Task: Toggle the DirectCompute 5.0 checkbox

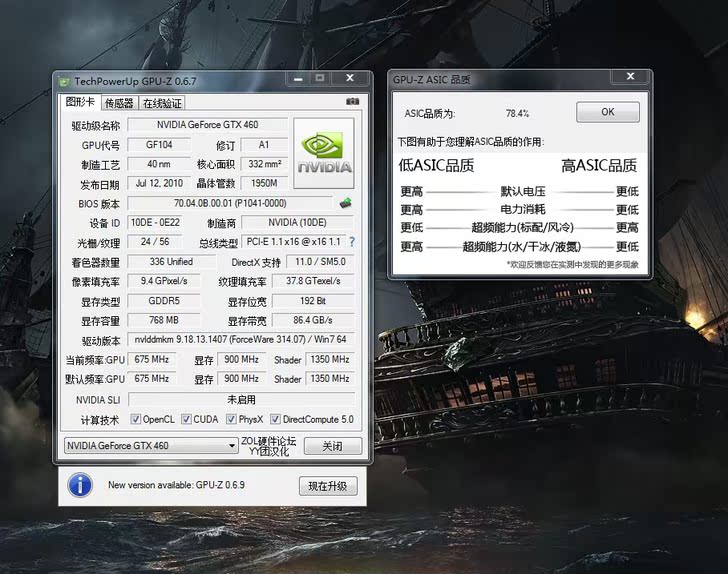Action: point(275,419)
